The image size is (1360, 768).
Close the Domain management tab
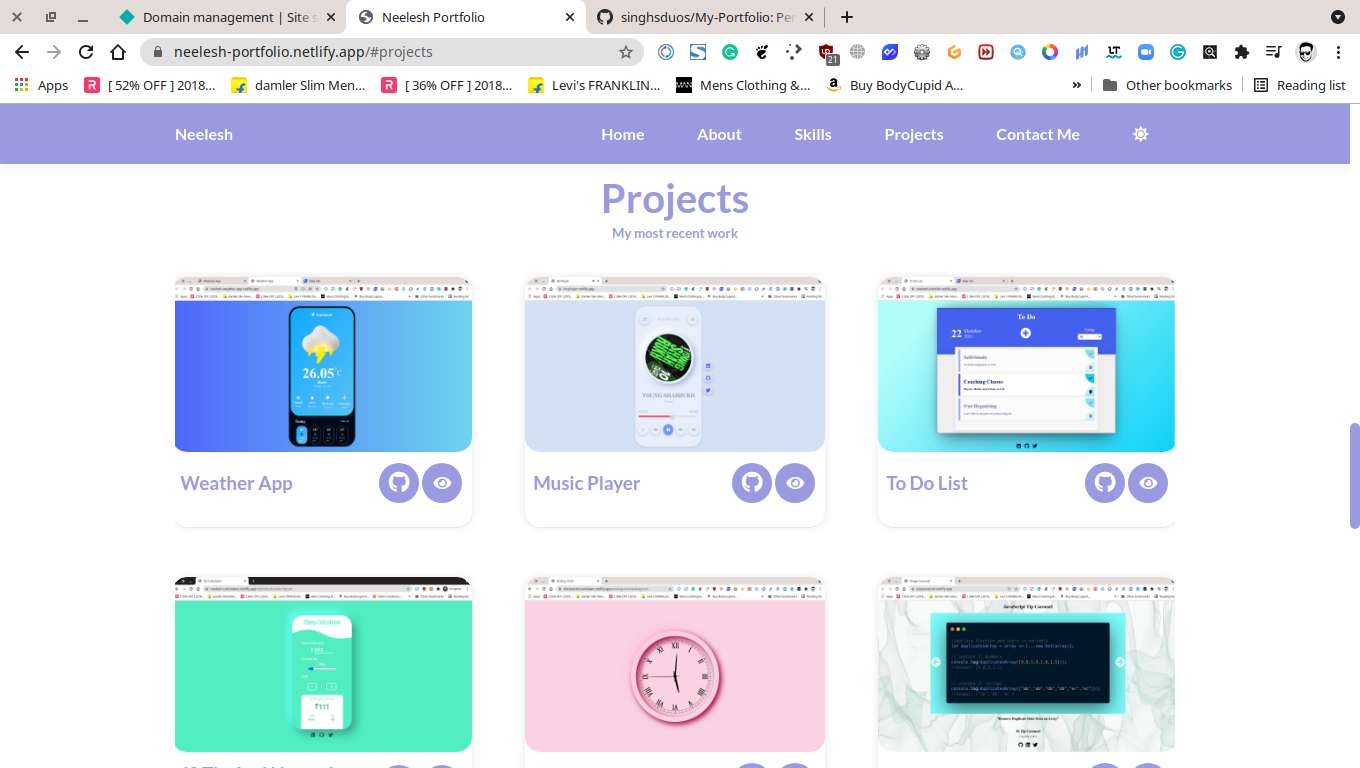click(331, 17)
